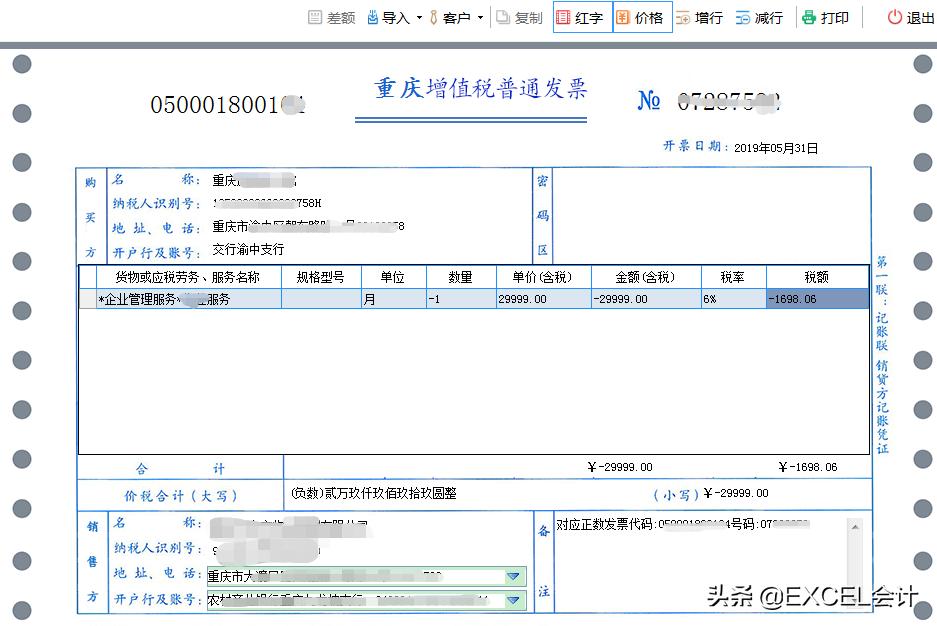Click the 减行 remove-row icon
Image resolution: width=937 pixels, height=626 pixels.
click(x=759, y=16)
